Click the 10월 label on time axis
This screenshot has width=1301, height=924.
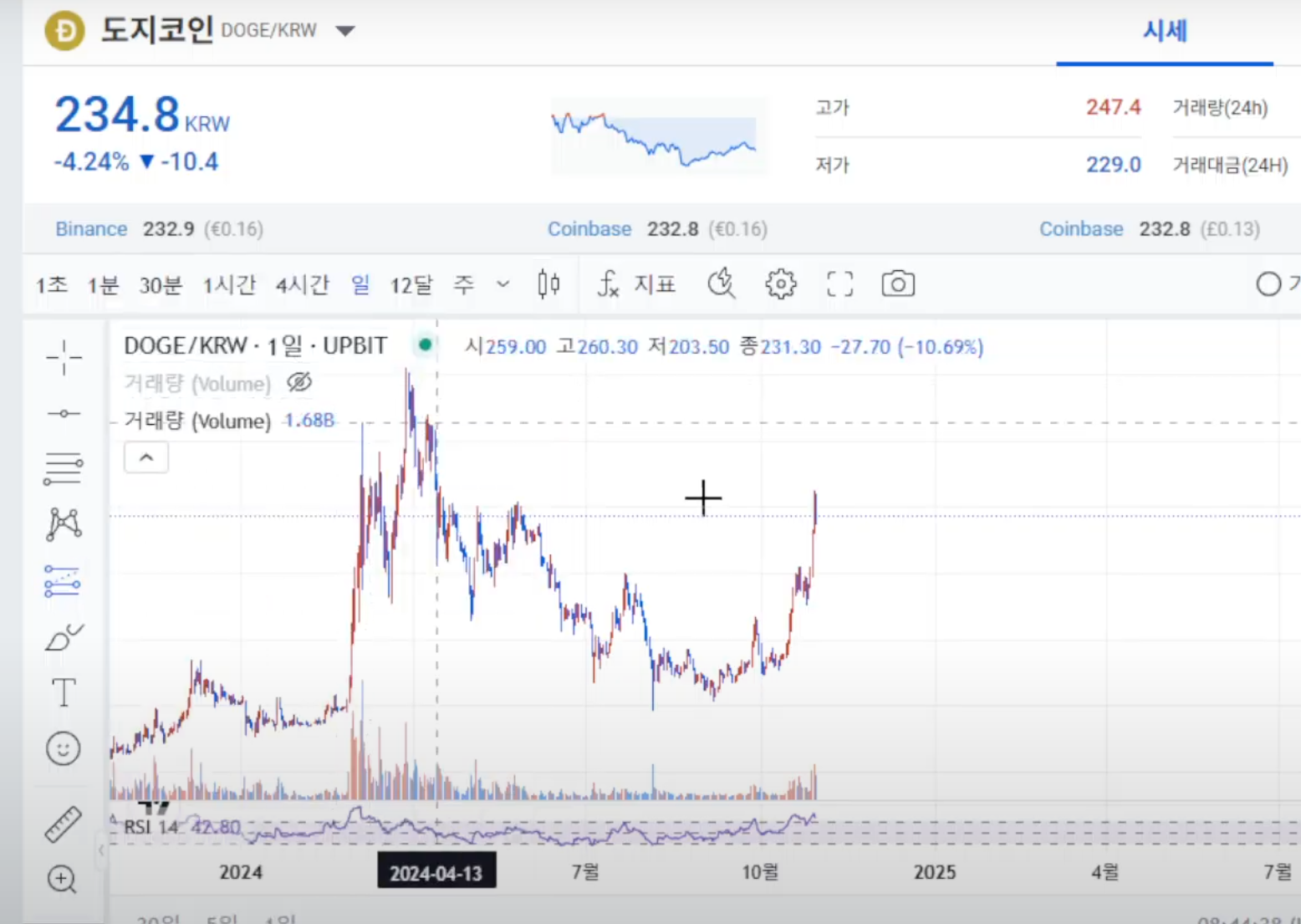(x=760, y=872)
